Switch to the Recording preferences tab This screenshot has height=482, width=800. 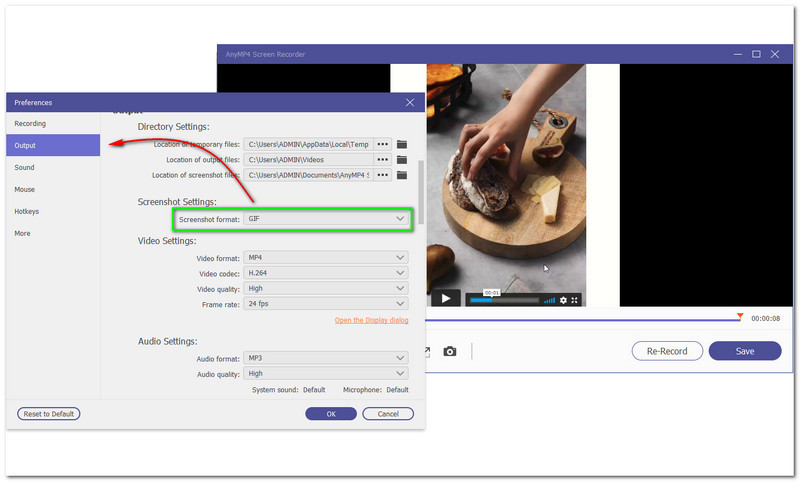coord(30,123)
